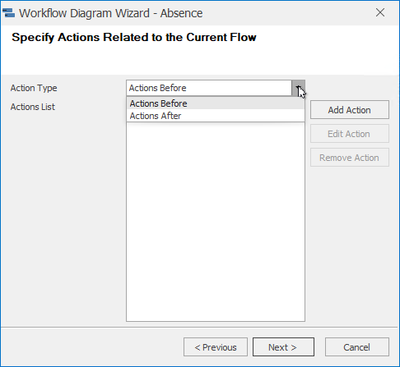The width and height of the screenshot is (400, 367).
Task: Click the Edit Action button
Action: [x=349, y=134]
